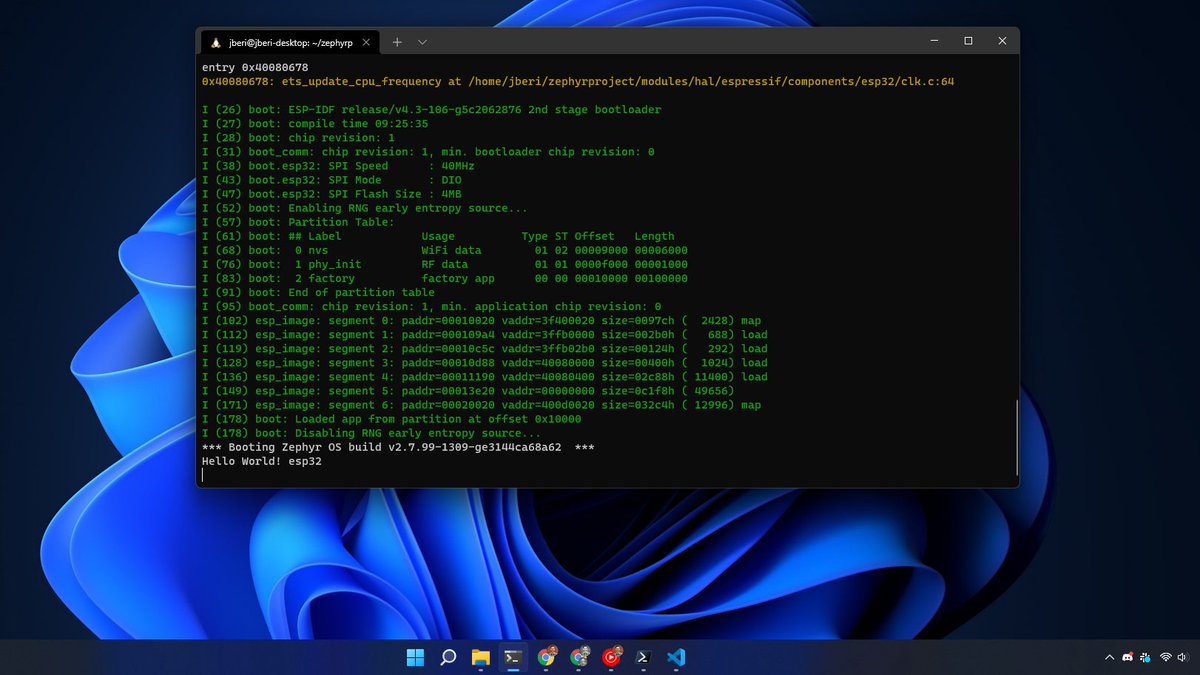Click the ets_update_cpu_frequency path line

point(578,81)
